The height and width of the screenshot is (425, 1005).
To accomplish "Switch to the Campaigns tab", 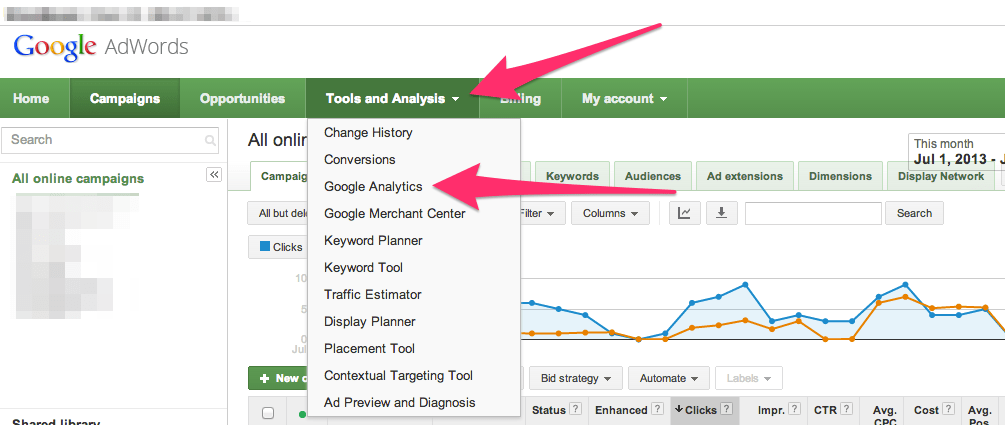I will click(125, 99).
